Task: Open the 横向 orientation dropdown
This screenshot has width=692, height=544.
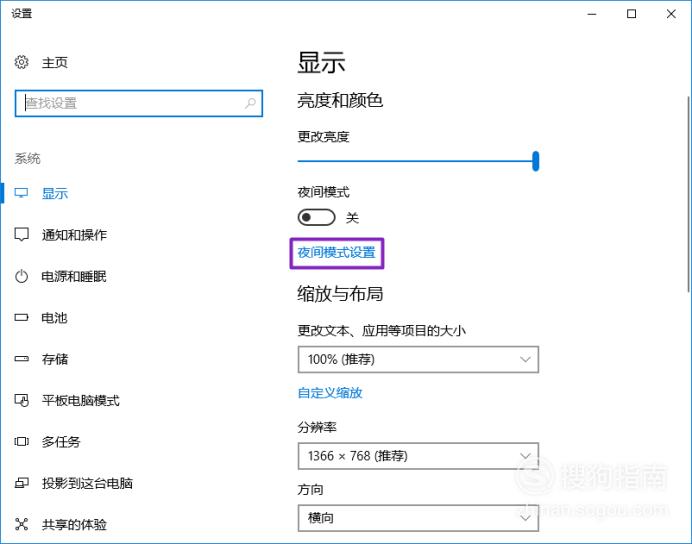Action: pos(418,518)
